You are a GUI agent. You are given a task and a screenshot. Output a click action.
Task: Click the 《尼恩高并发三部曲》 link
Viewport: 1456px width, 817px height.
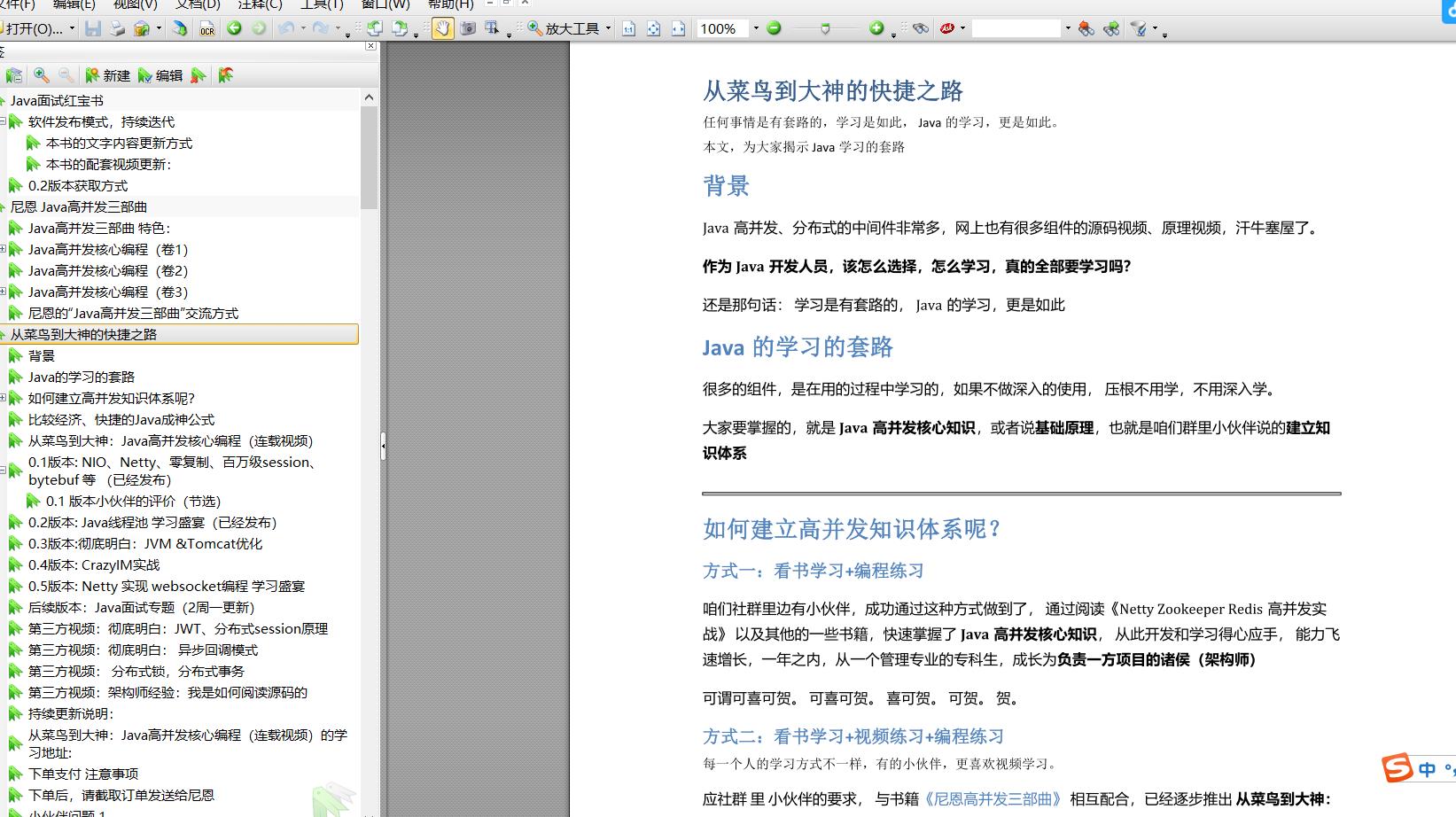993,799
